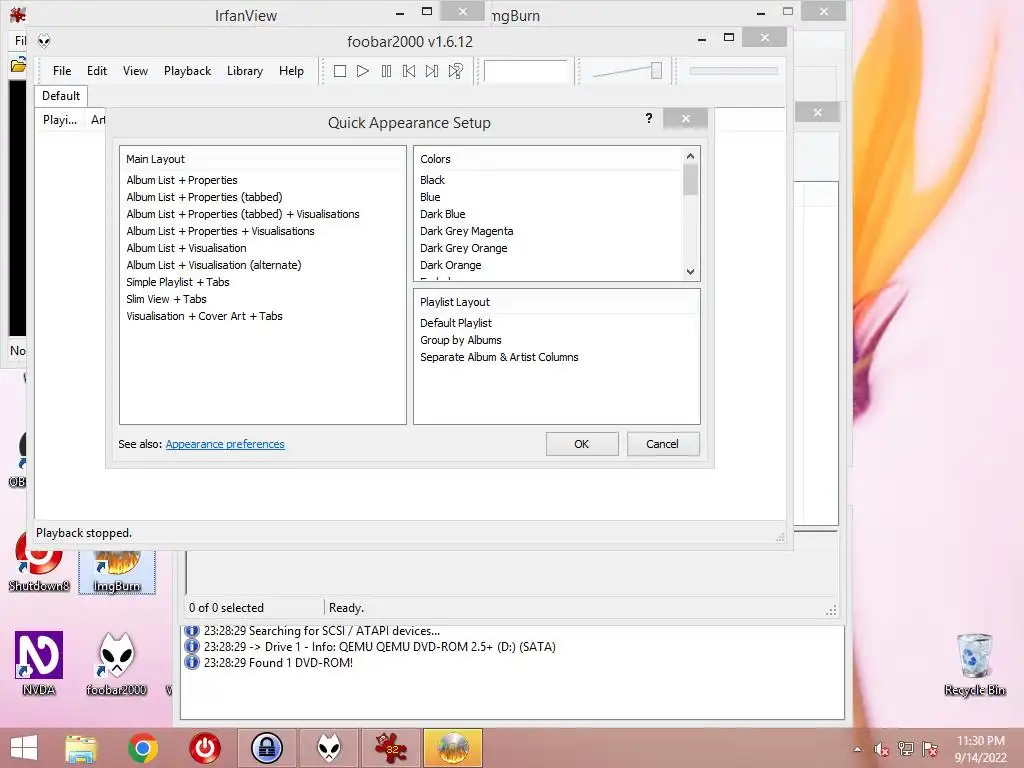
Task: Click the padlock app icon in taskbar
Action: click(266, 748)
